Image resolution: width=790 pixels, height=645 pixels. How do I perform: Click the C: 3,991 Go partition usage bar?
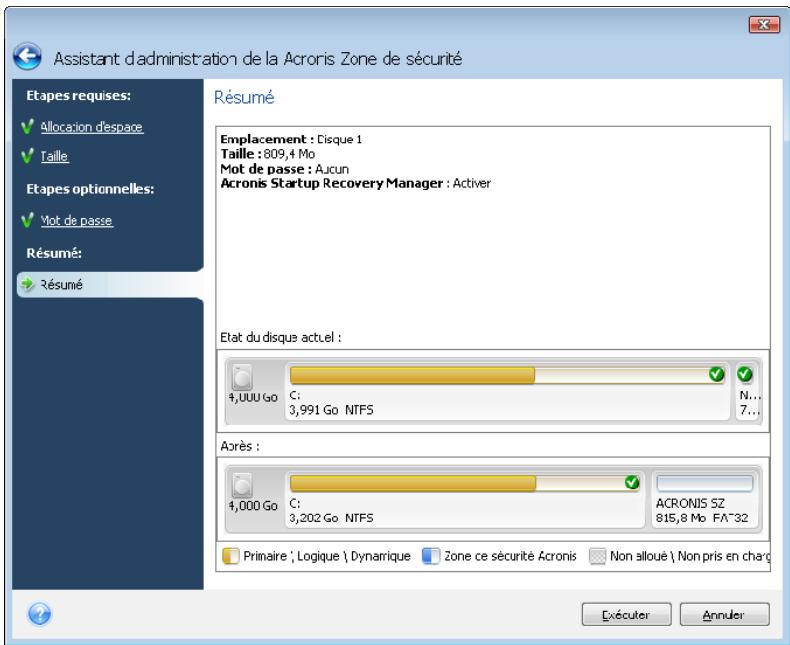507,375
